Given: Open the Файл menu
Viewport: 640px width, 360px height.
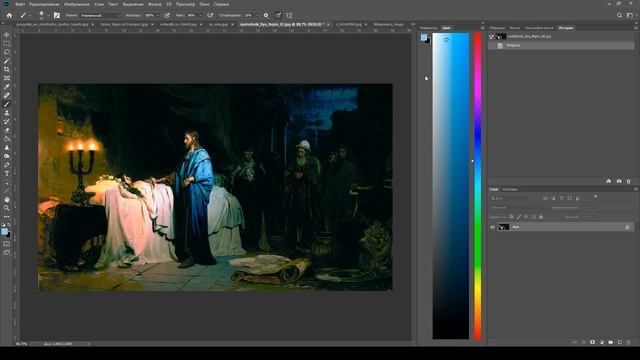Looking at the screenshot, I should pos(20,4).
